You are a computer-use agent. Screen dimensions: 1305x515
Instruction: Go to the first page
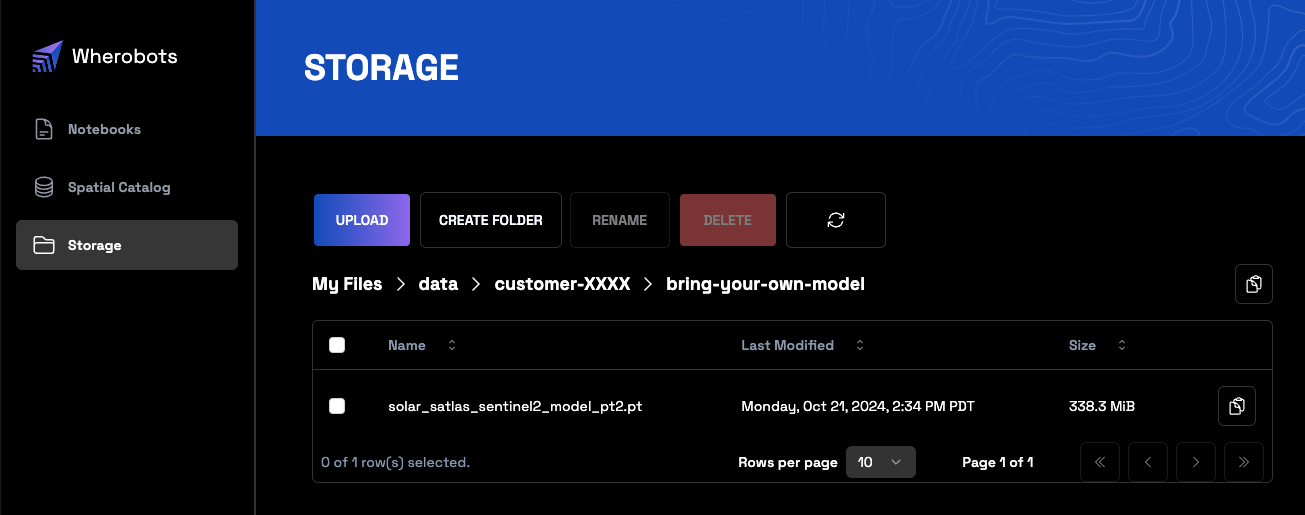(x=1100, y=462)
